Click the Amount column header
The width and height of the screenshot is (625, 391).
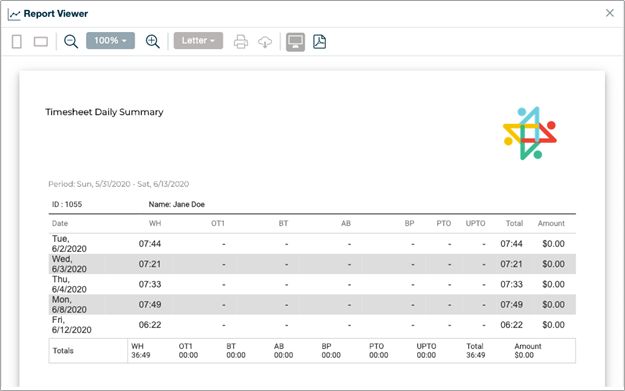551,224
